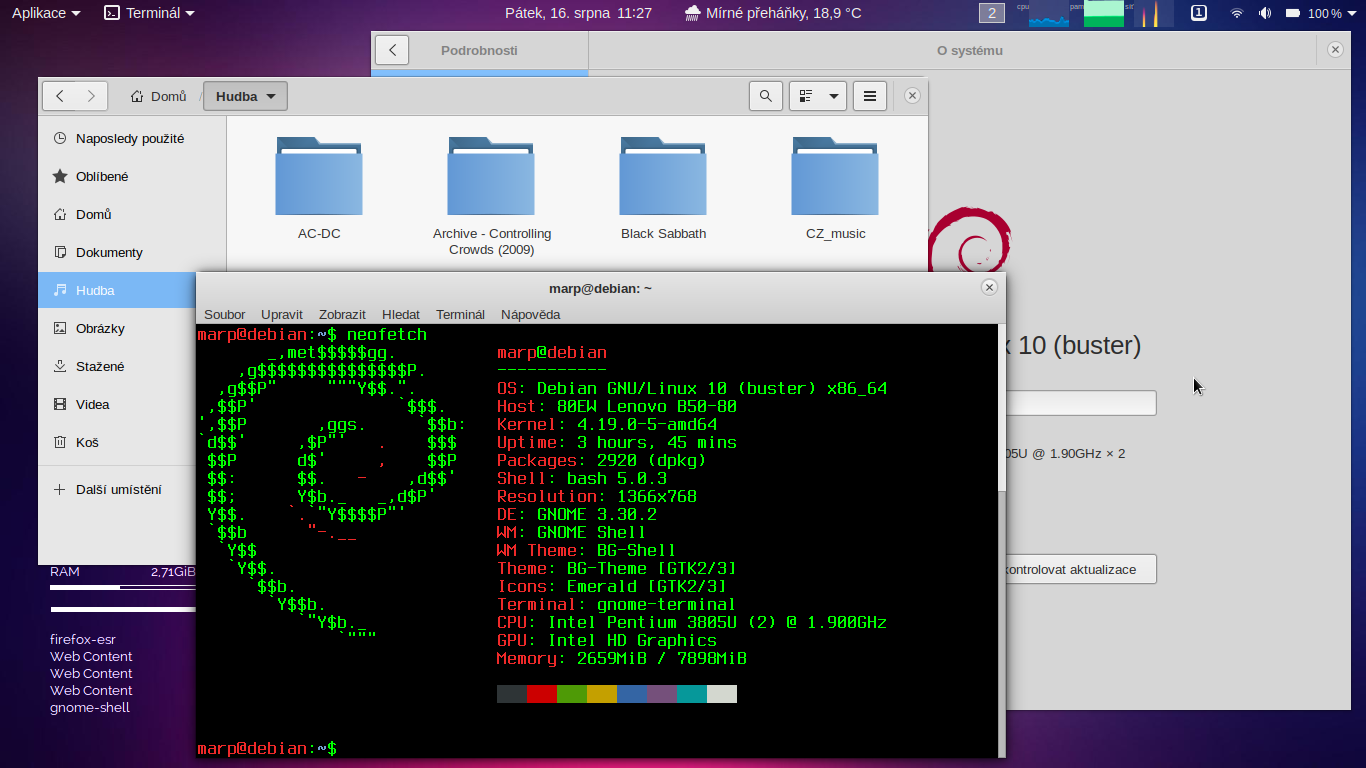The width and height of the screenshot is (1366, 768).
Task: Select Oblíbené in Files sidebar
Action: click(132, 176)
